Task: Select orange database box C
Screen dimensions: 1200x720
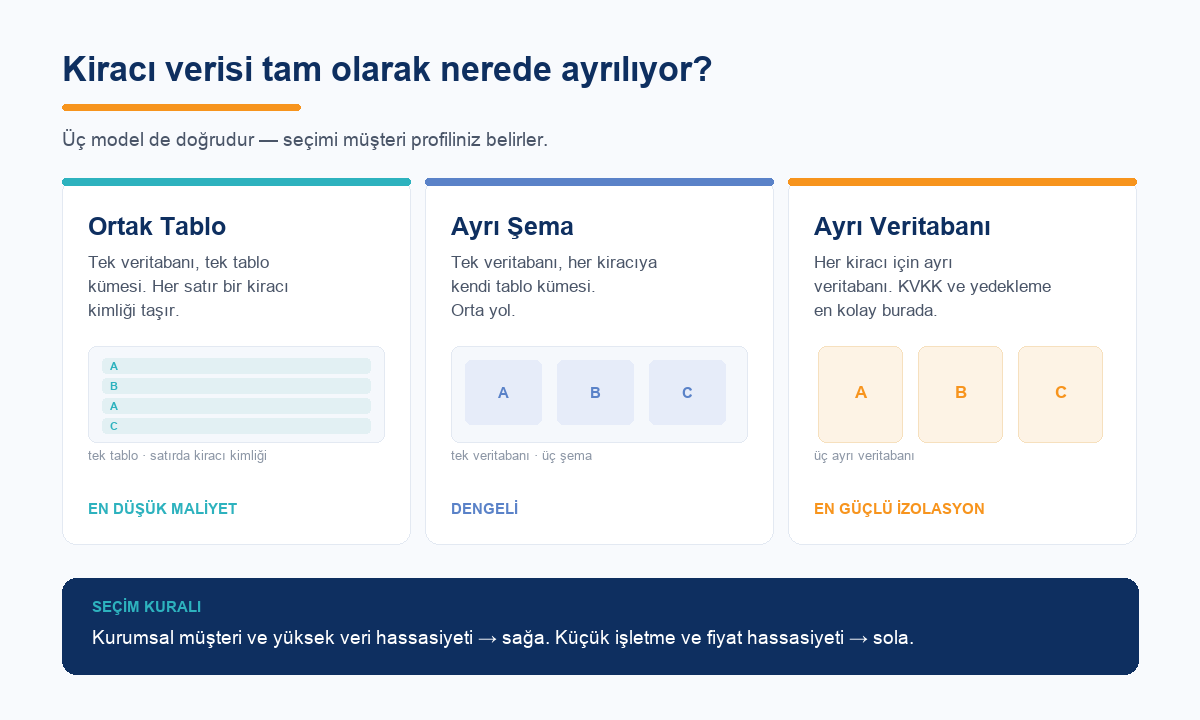Action: 1060,394
